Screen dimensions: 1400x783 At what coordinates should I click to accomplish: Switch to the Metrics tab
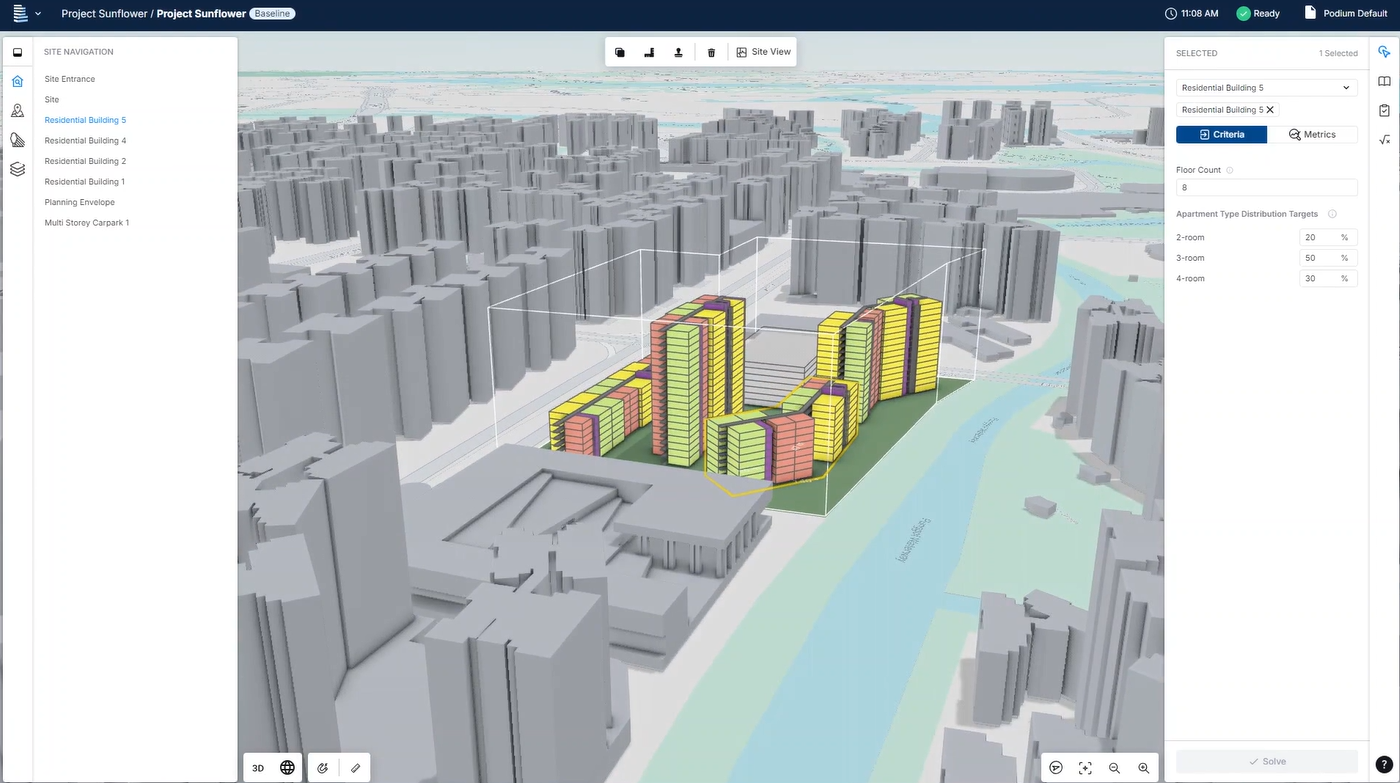point(1312,134)
